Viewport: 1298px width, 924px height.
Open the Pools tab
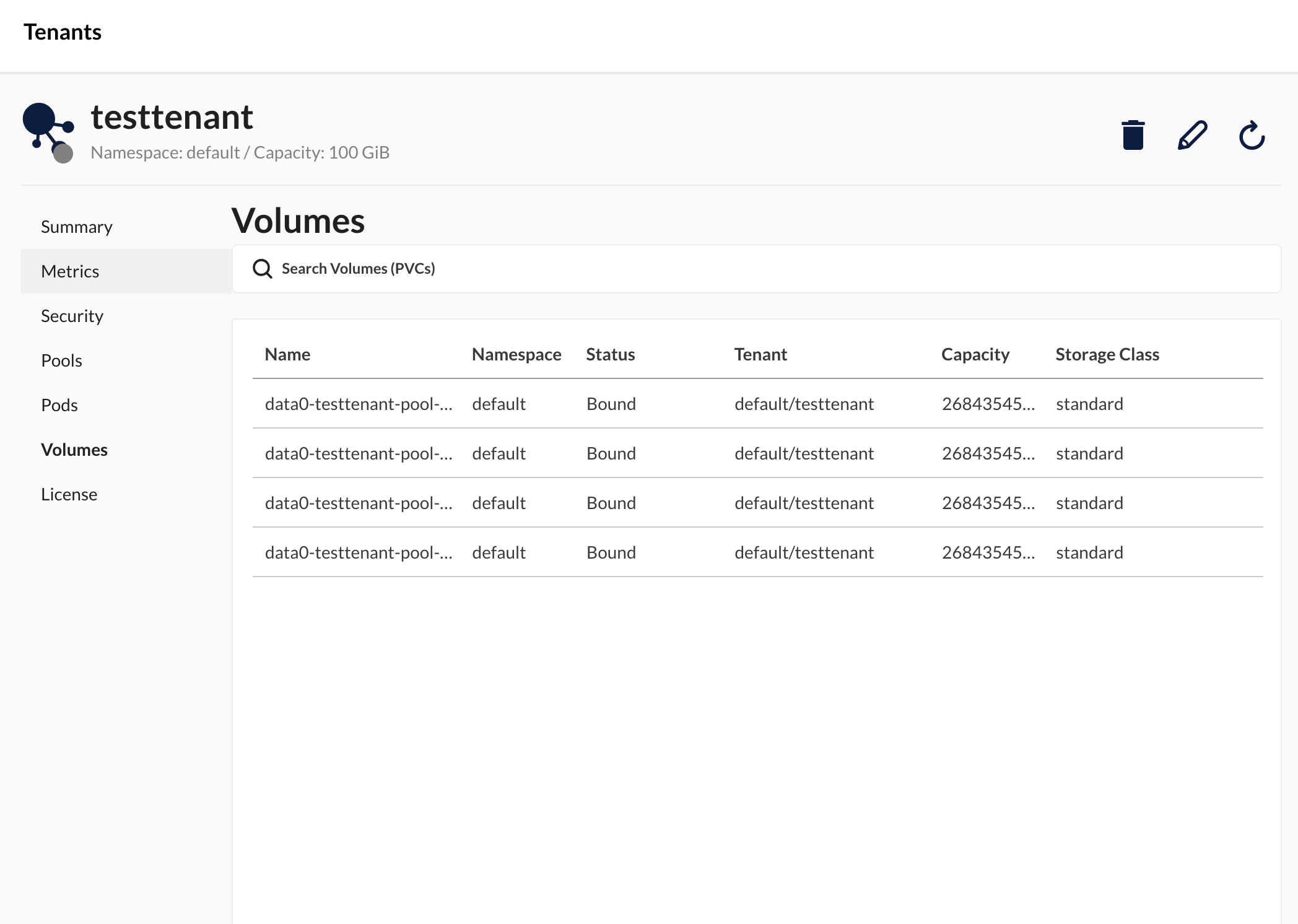(61, 361)
